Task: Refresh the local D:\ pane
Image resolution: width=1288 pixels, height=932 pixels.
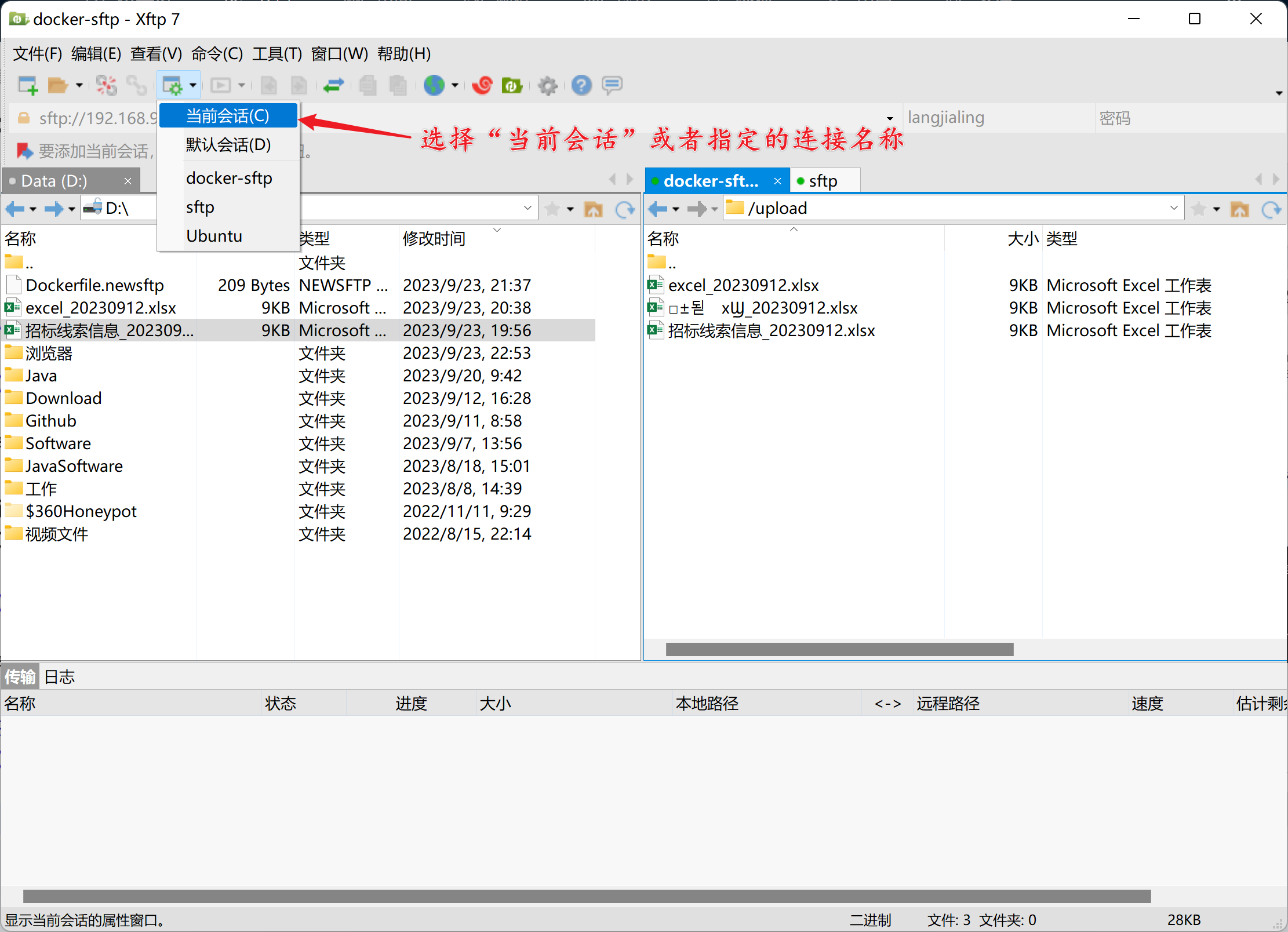Action: [x=625, y=209]
